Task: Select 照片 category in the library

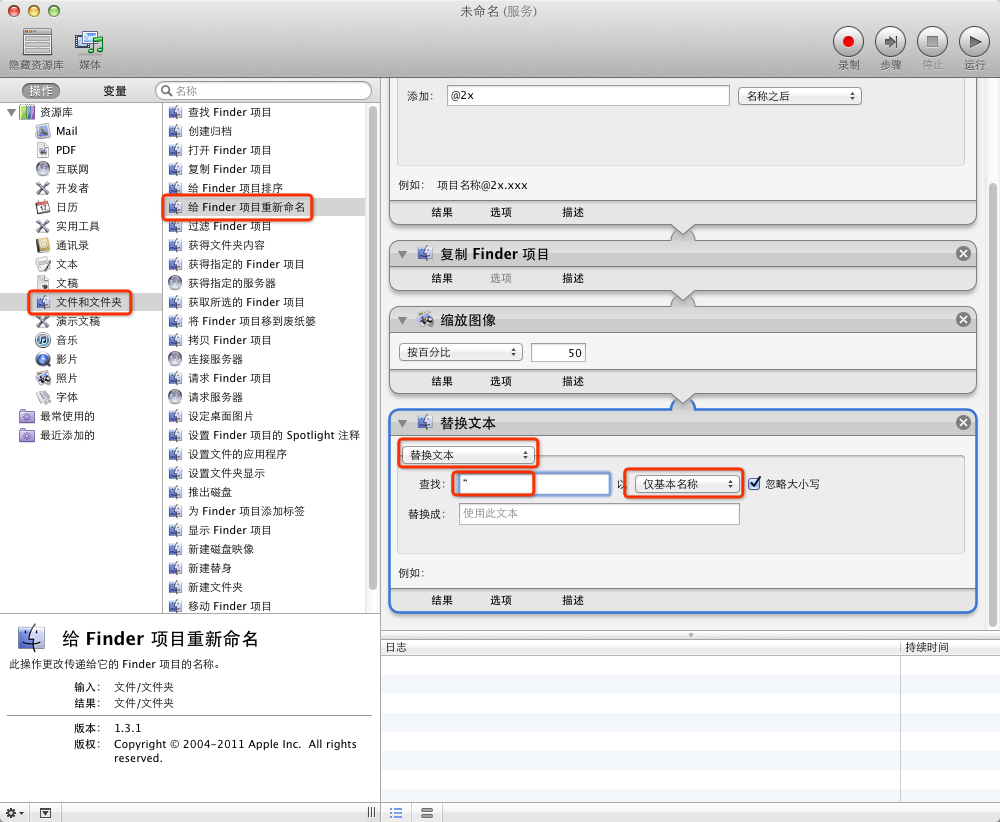Action: [x=66, y=378]
